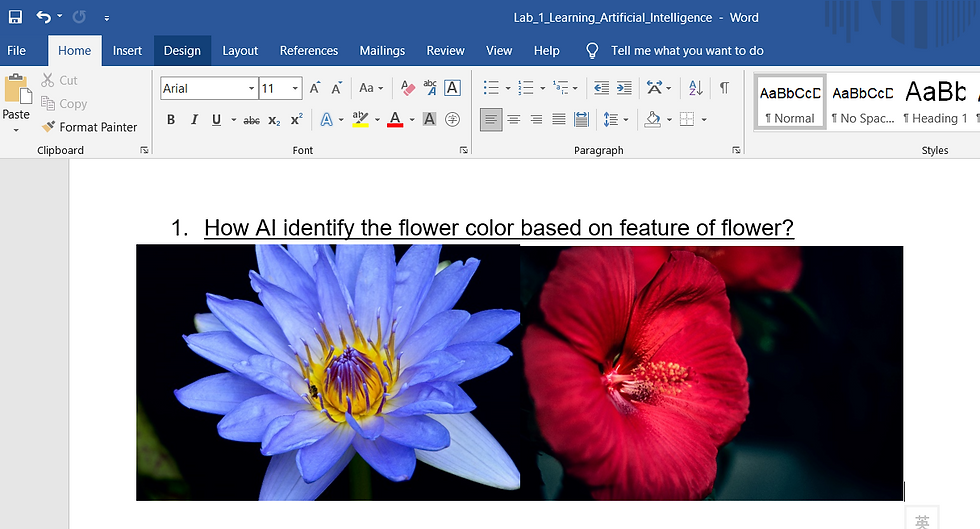This screenshot has height=529, width=980.
Task: Apply paragraph Shading paint bucket
Action: [652, 119]
